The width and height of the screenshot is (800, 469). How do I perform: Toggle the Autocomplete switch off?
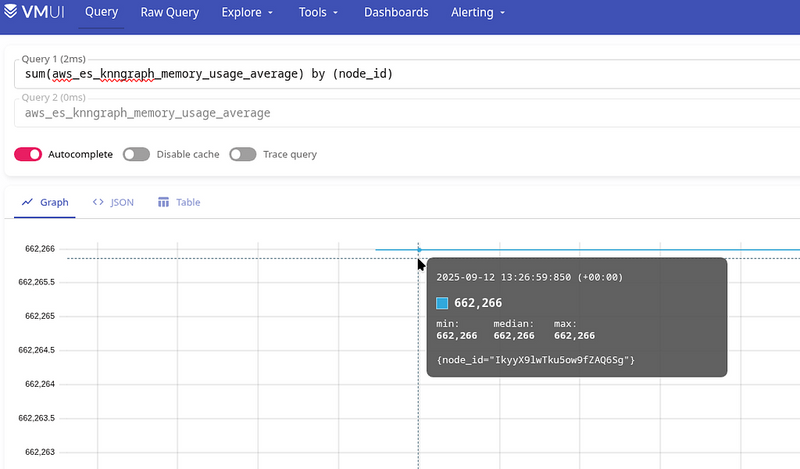coord(28,155)
